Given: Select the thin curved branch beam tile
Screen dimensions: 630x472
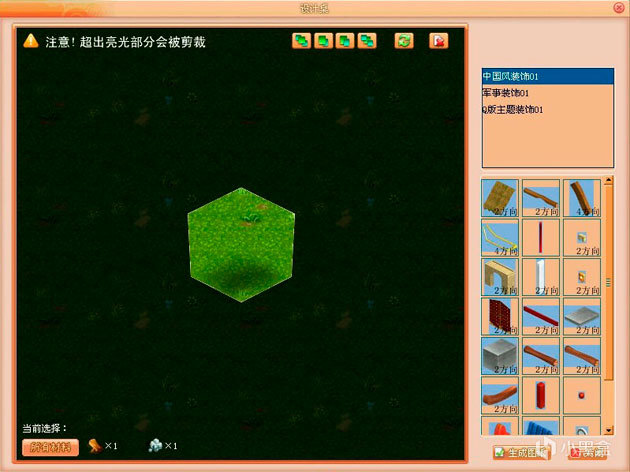Looking at the screenshot, I should 541,198.
